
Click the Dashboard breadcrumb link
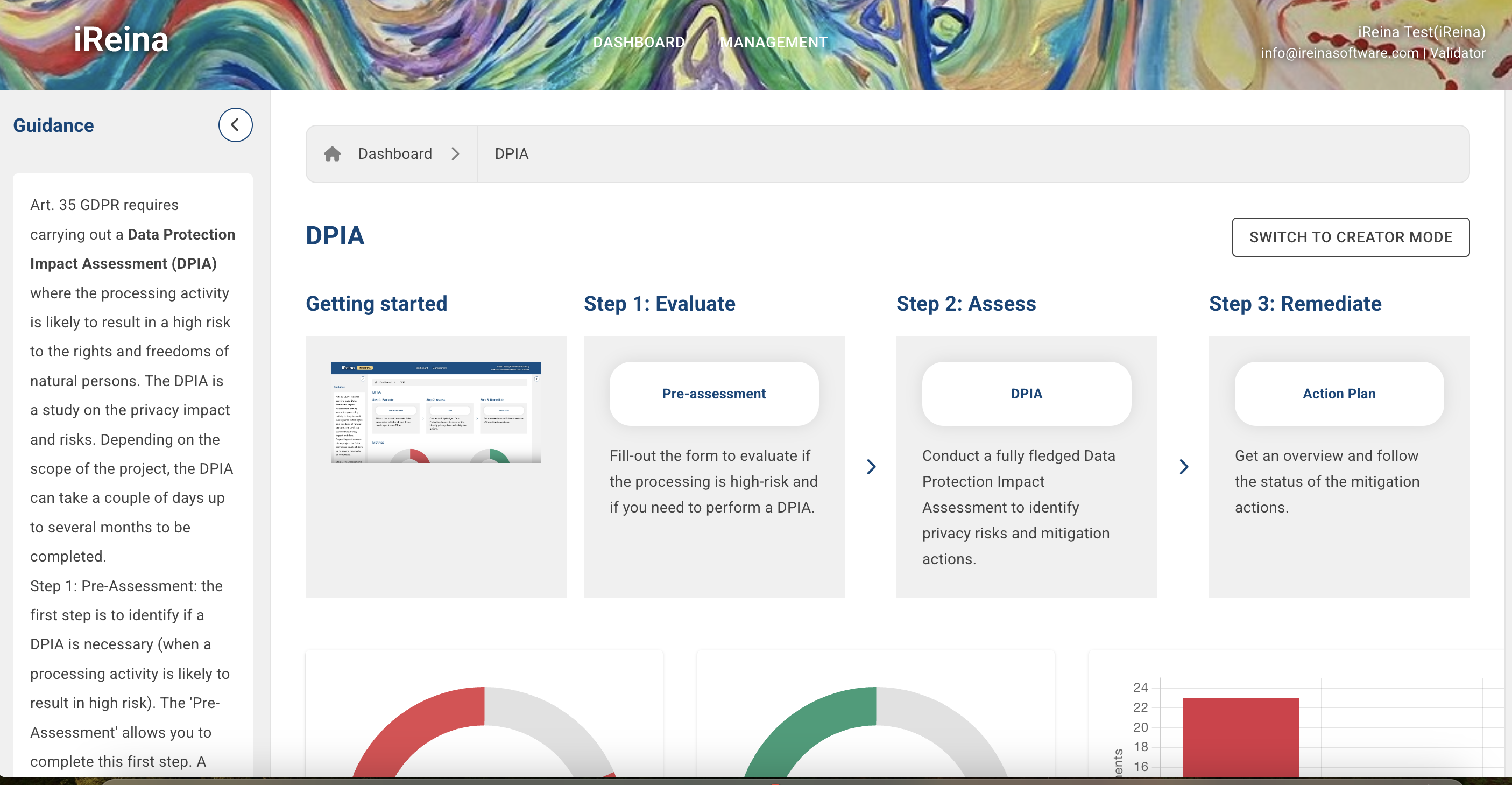tap(395, 154)
